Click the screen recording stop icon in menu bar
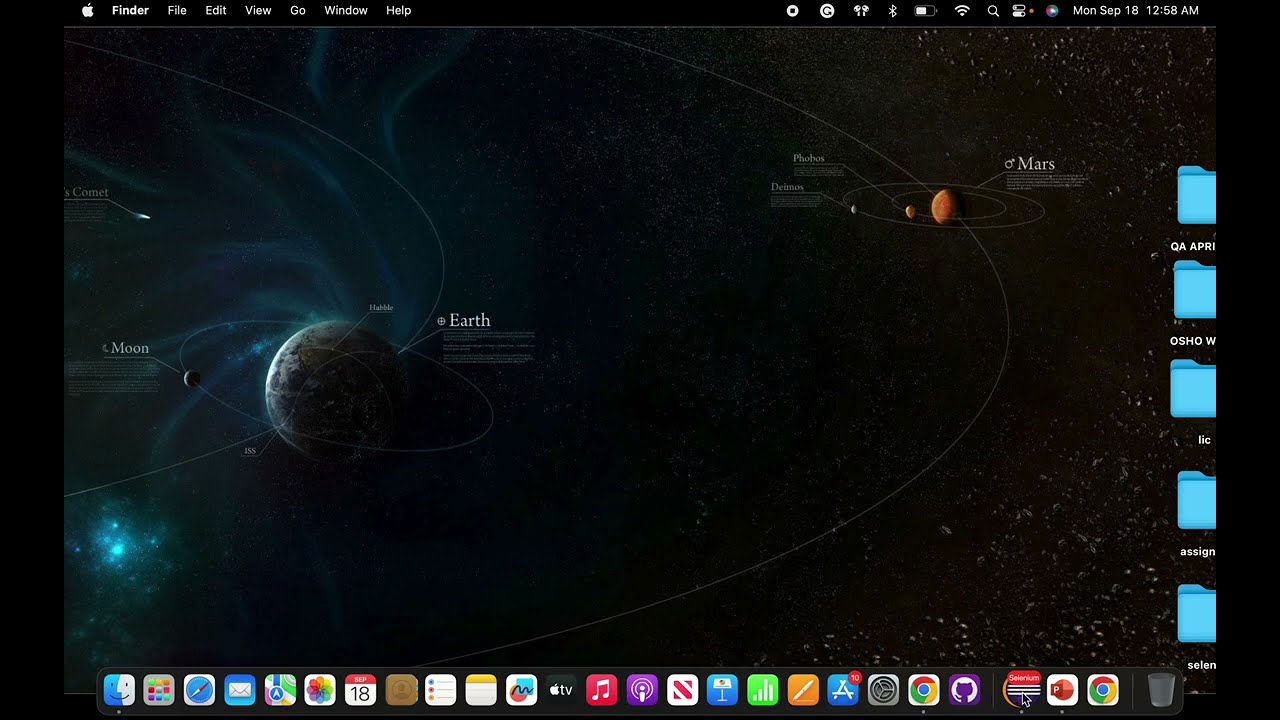The height and width of the screenshot is (720, 1280). point(792,10)
